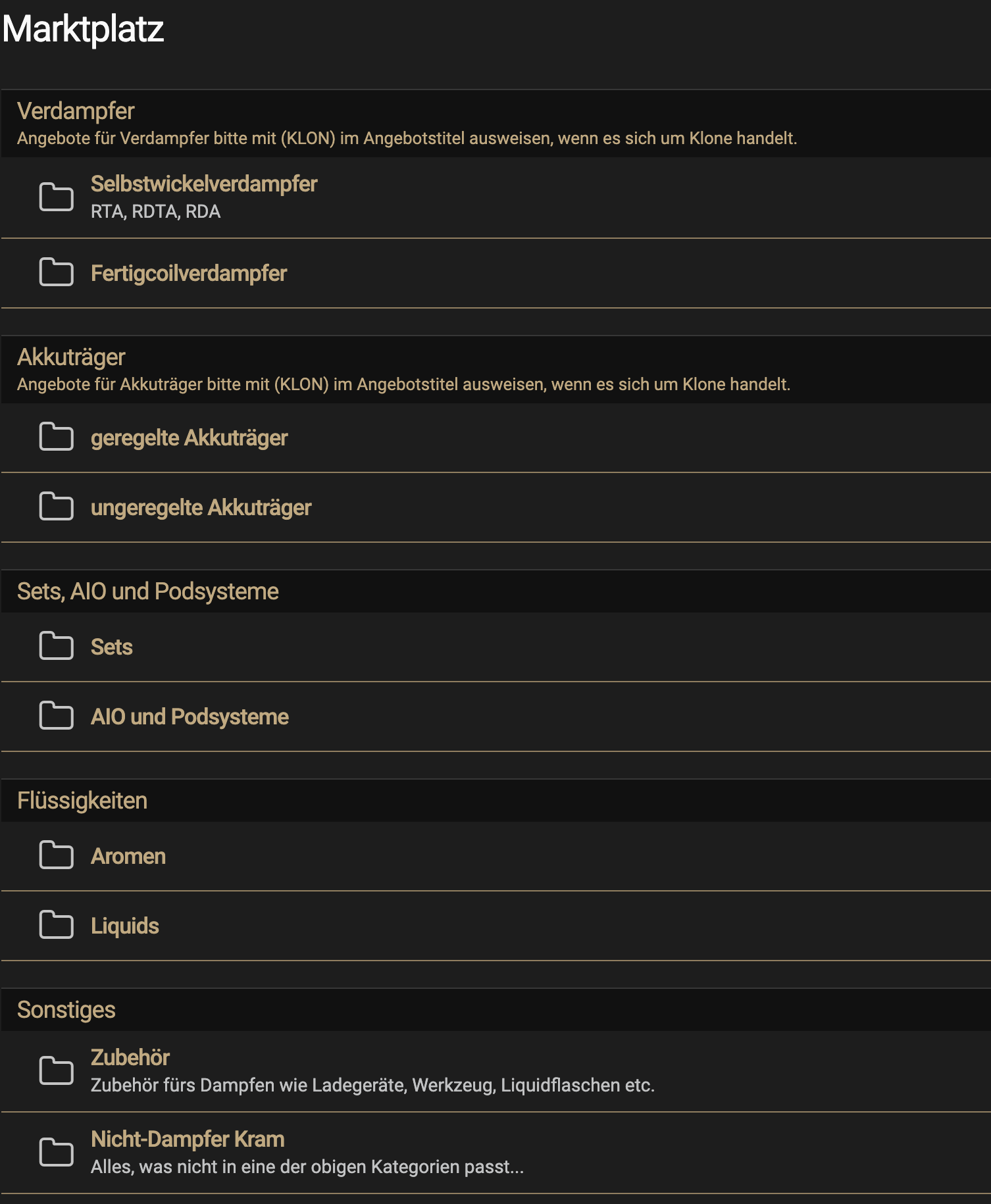Click the folder icon beside geregelte Akkuträger

[x=56, y=437]
